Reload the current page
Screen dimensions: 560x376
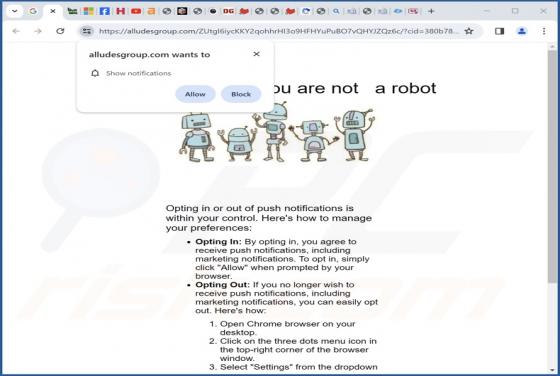60,31
